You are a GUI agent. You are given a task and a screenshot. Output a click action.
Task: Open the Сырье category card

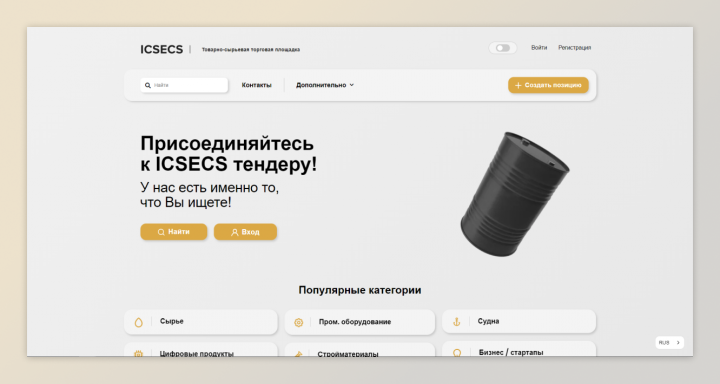201,322
